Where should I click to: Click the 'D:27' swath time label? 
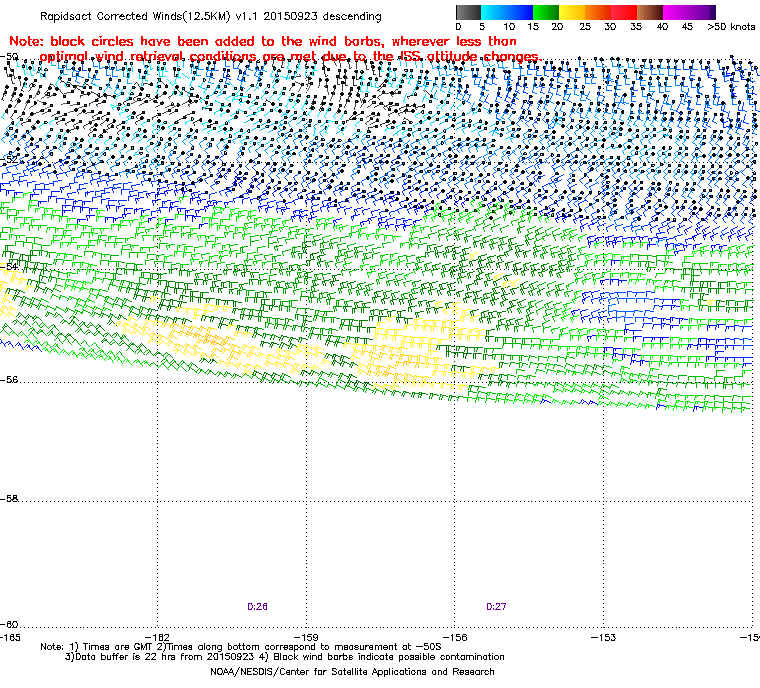coord(496,607)
